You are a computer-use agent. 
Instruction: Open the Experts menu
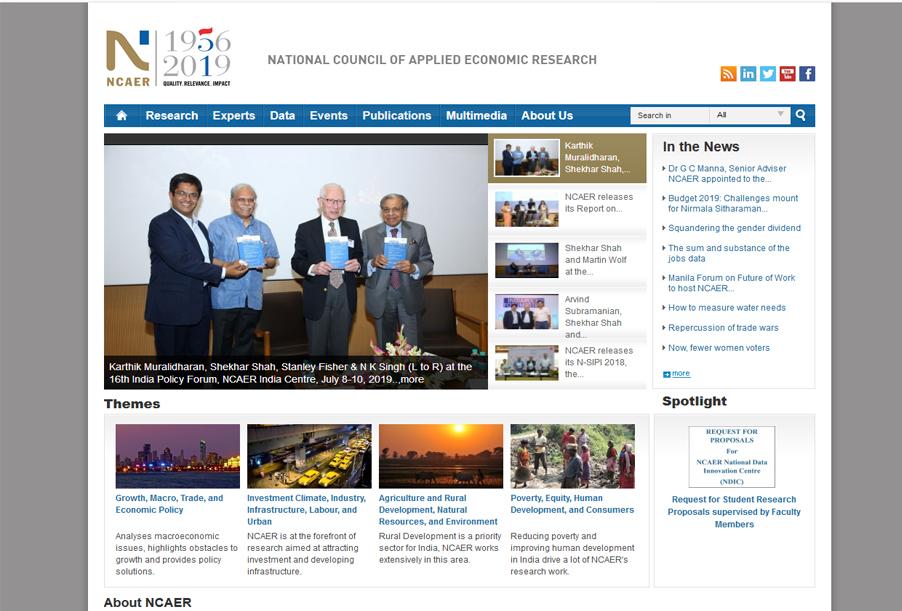(234, 116)
